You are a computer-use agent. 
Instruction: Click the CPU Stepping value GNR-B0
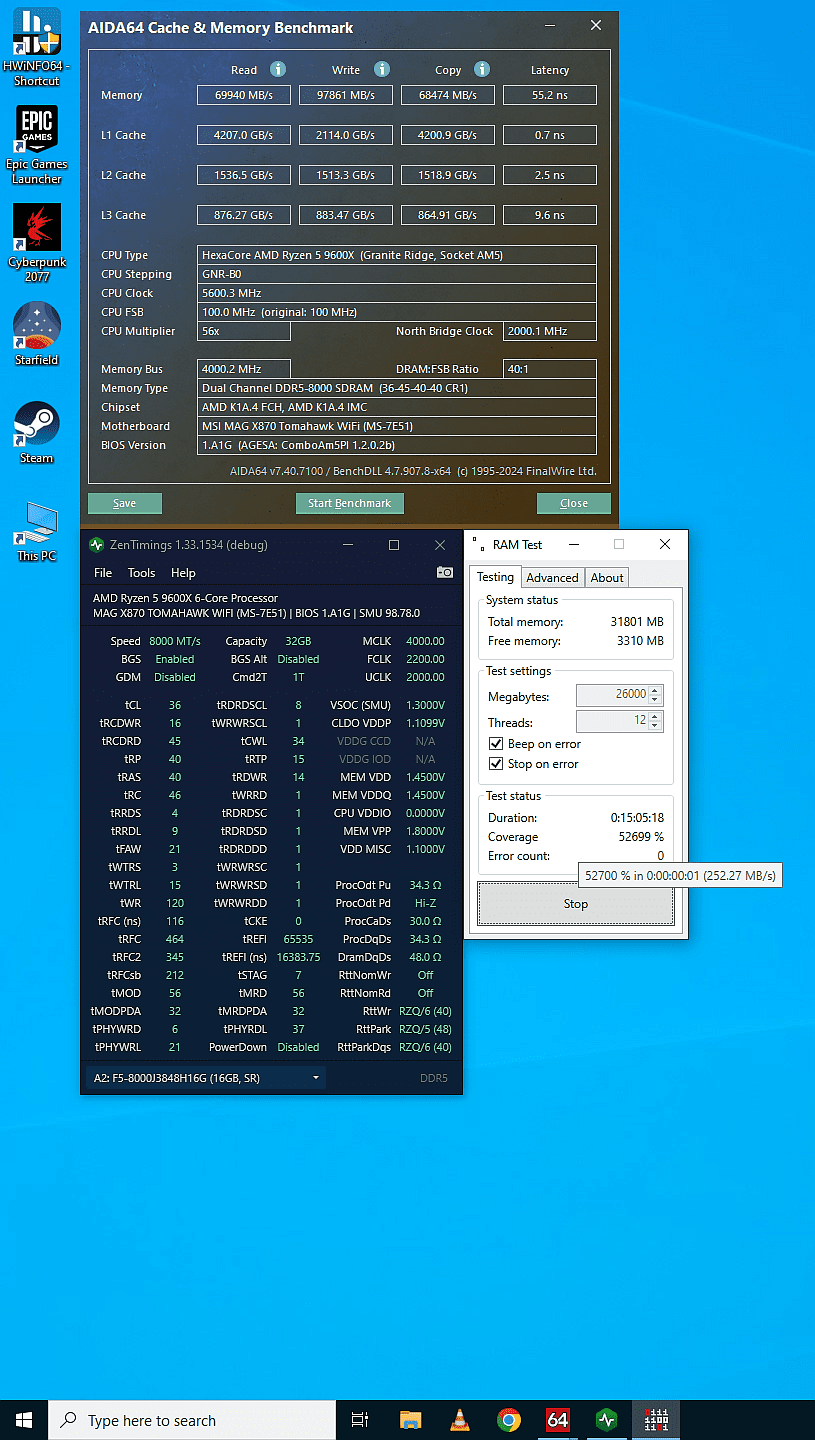[397, 274]
